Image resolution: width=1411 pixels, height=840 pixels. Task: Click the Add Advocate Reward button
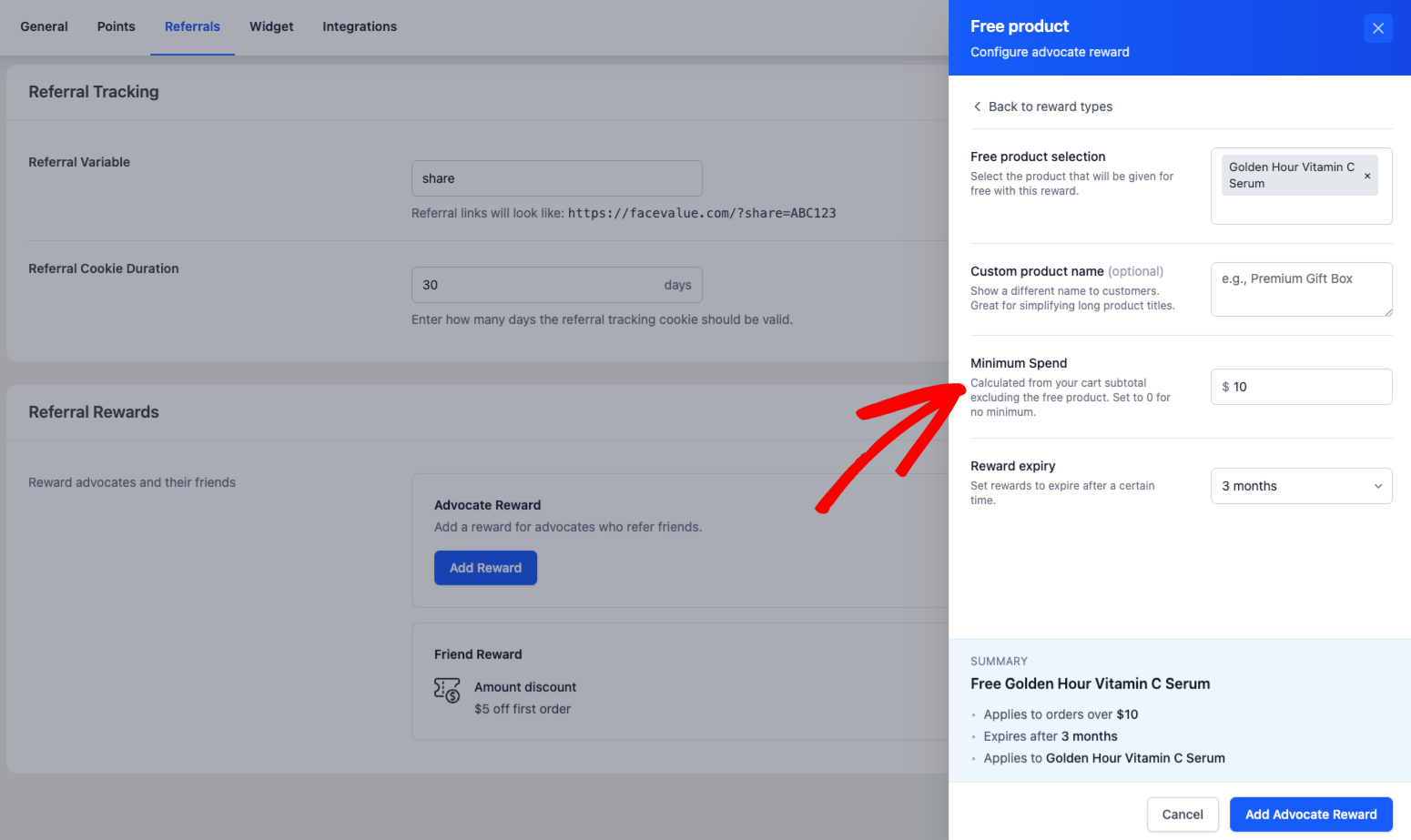1310,815
